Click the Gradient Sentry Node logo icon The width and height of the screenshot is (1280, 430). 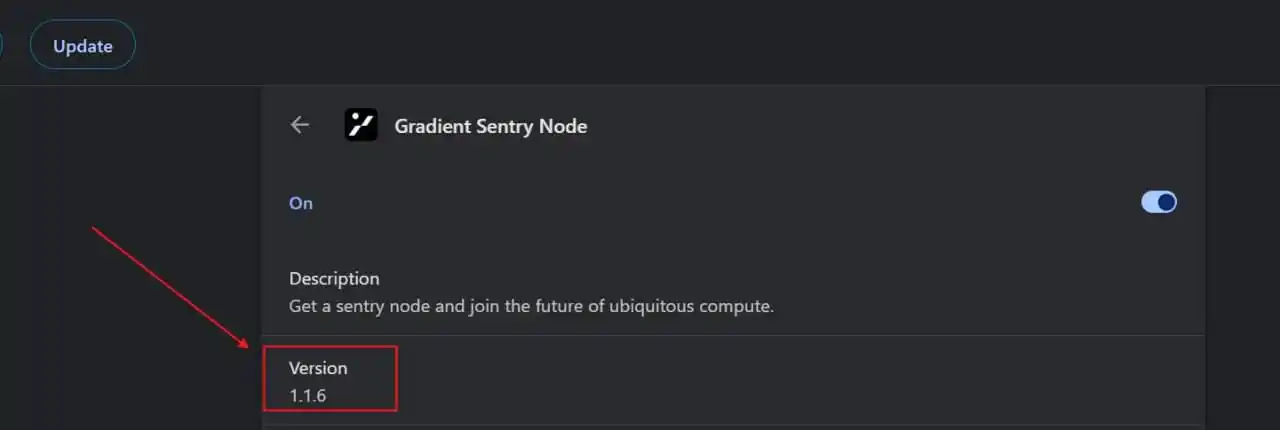[x=361, y=125]
